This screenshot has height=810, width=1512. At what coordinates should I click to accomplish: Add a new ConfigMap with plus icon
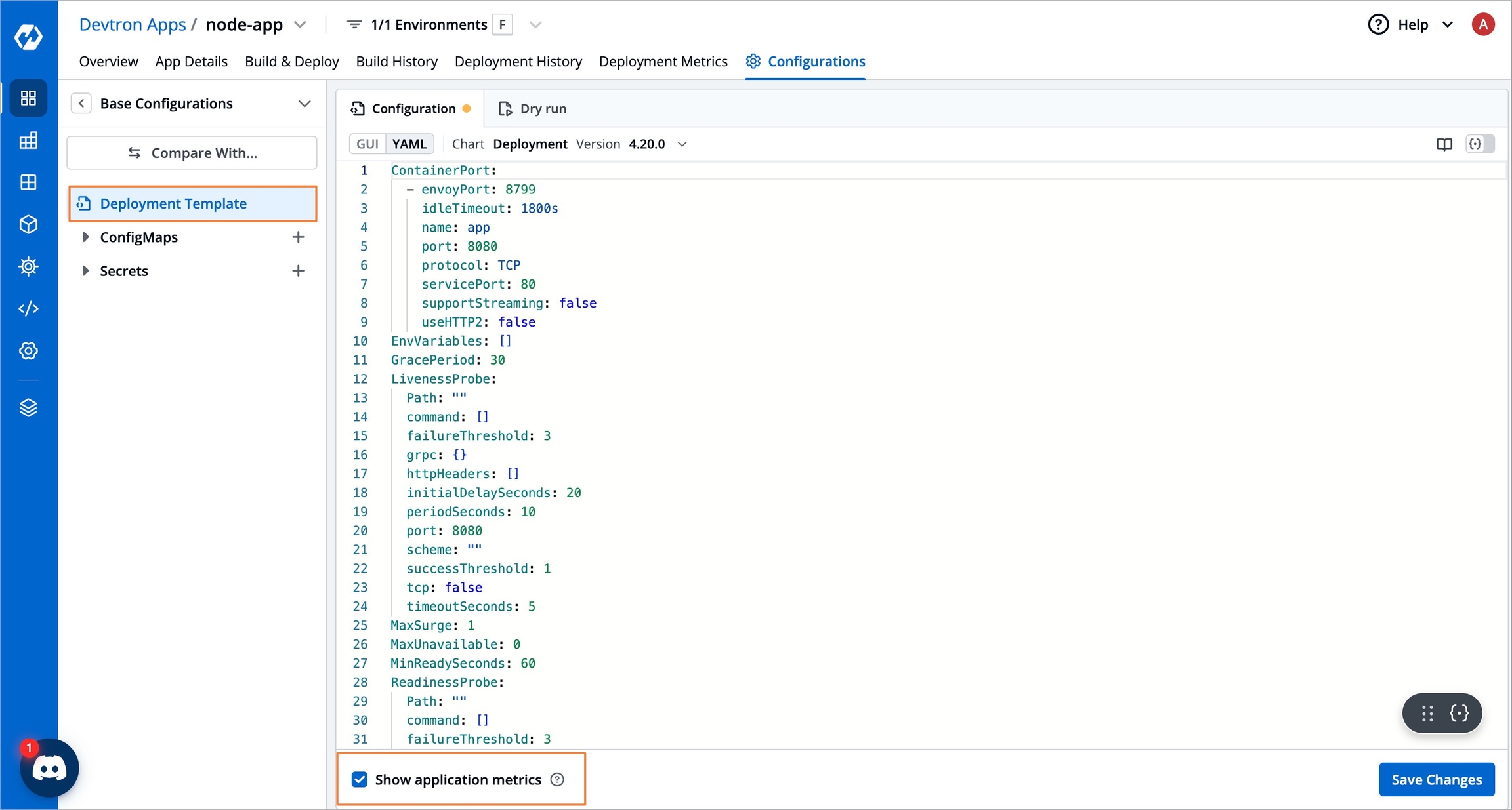pyautogui.click(x=298, y=237)
